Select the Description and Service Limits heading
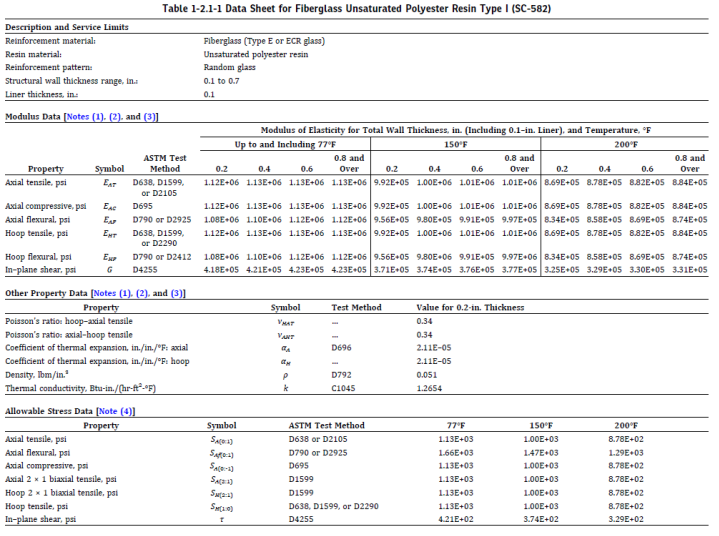The image size is (719, 536). pyautogui.click(x=67, y=26)
